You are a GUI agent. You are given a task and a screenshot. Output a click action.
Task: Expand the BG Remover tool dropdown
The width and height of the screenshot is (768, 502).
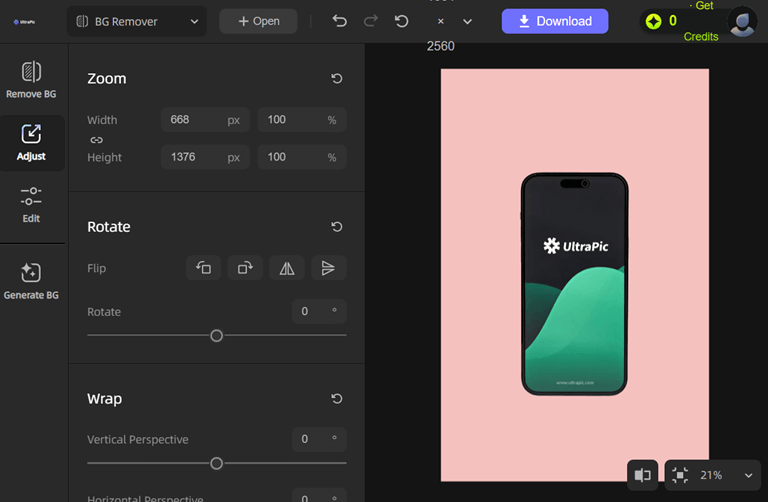137,22
